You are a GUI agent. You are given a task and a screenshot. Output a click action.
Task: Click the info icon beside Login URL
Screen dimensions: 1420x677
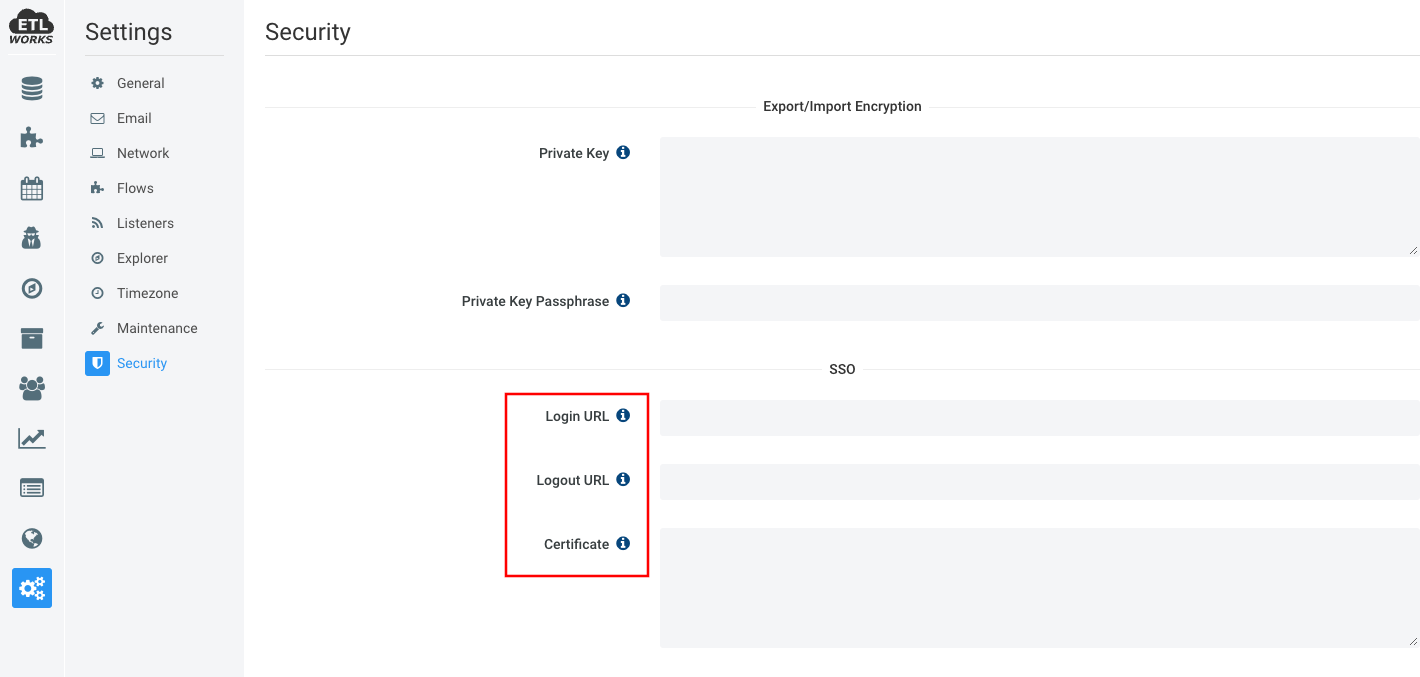point(623,415)
